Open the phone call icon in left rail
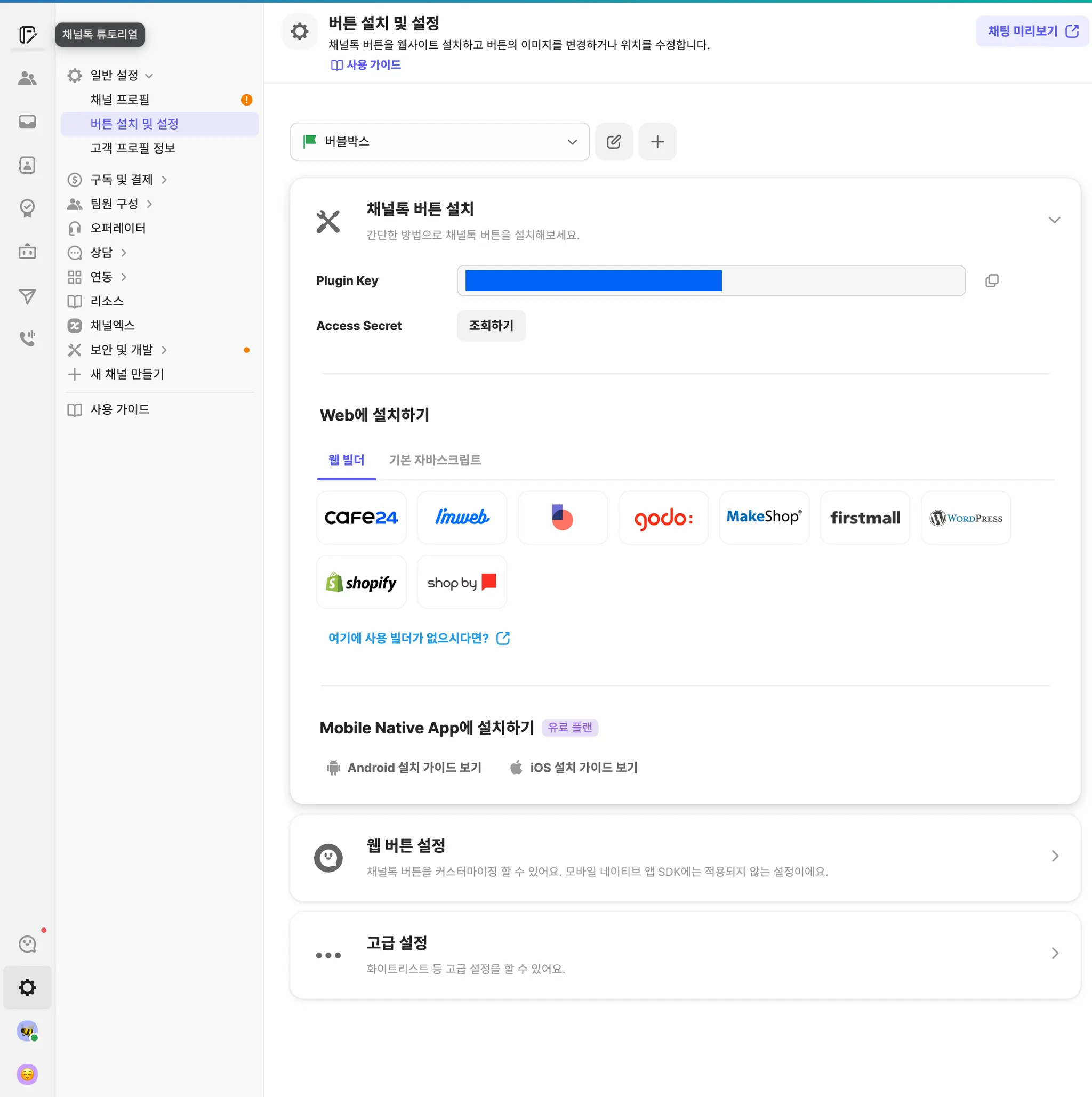Image resolution: width=1092 pixels, height=1097 pixels. (x=27, y=338)
